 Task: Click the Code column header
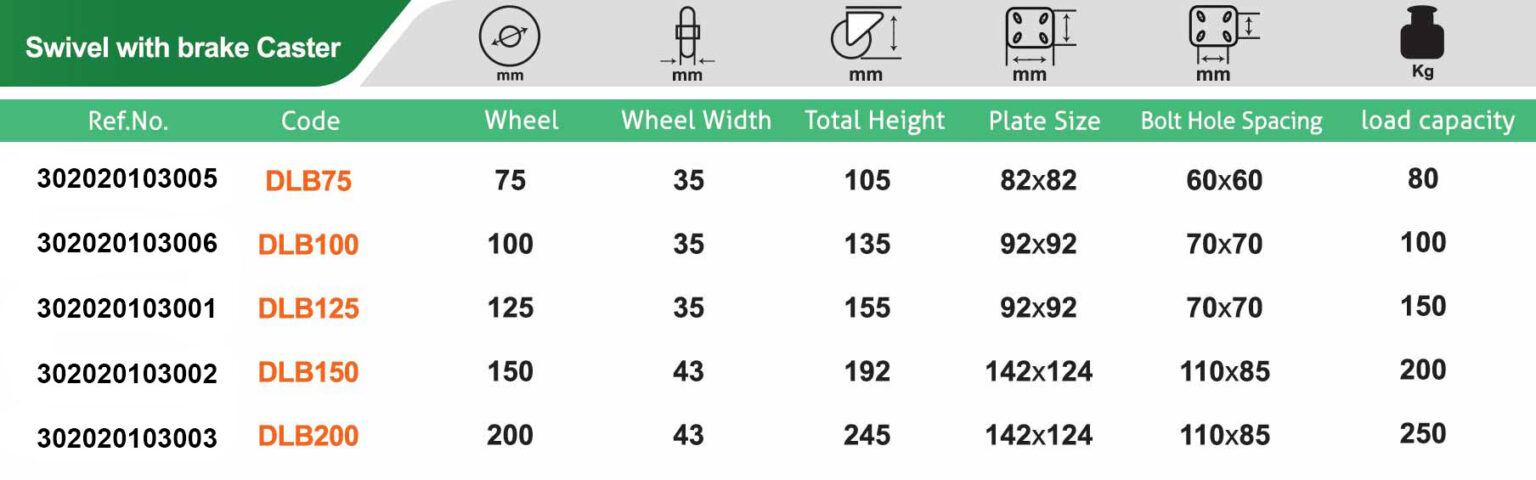(310, 121)
